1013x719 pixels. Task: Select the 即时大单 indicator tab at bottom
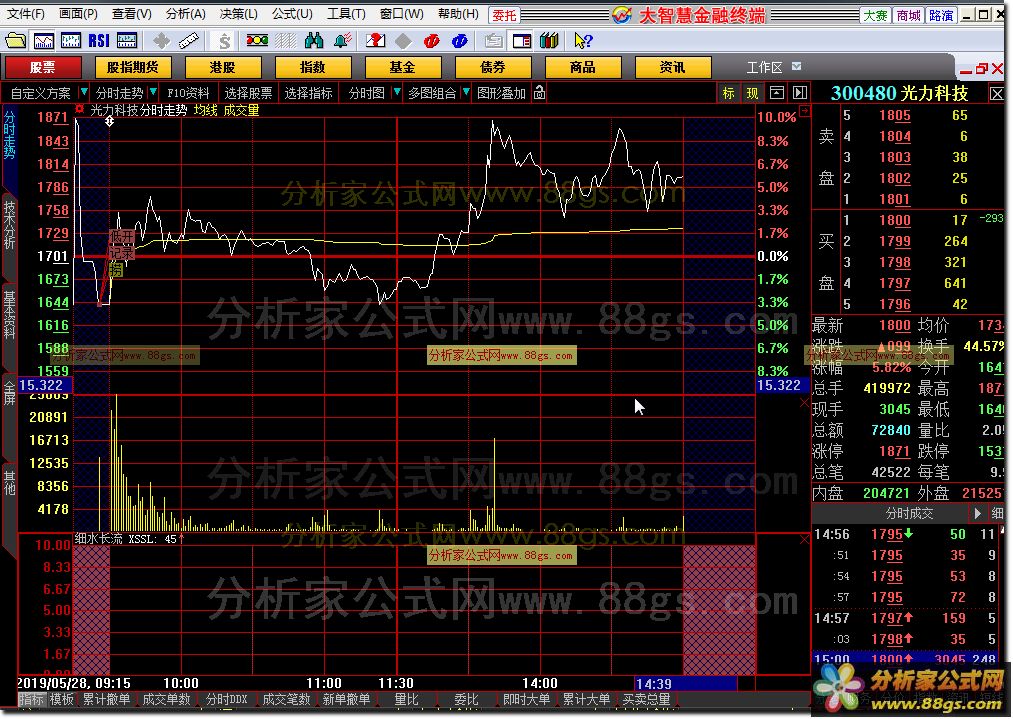pyautogui.click(x=526, y=699)
